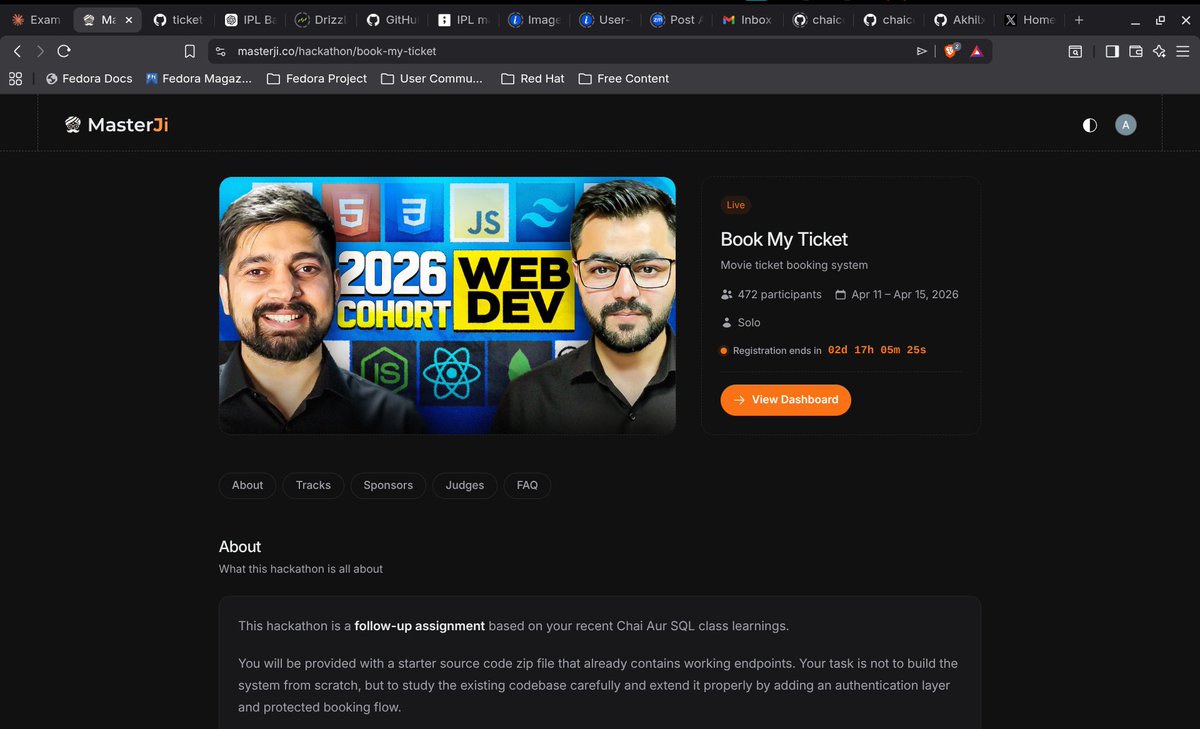The height and width of the screenshot is (729, 1200).
Task: Switch to the 'Drizzl' tab
Action: tap(320, 19)
